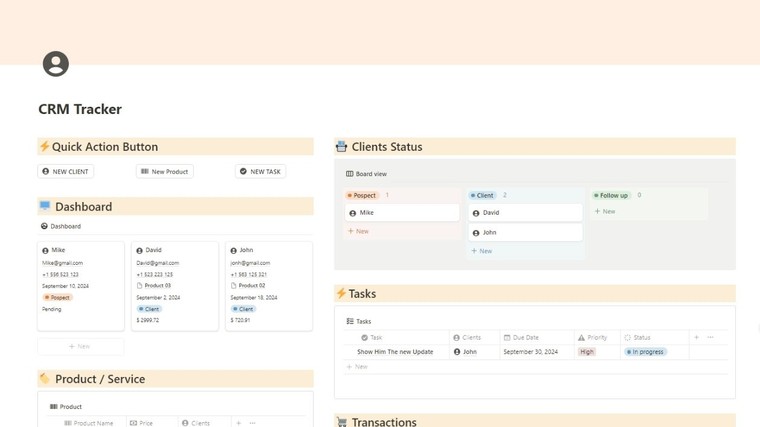Click the Task column header
The height and width of the screenshot is (427, 760).
point(372,337)
